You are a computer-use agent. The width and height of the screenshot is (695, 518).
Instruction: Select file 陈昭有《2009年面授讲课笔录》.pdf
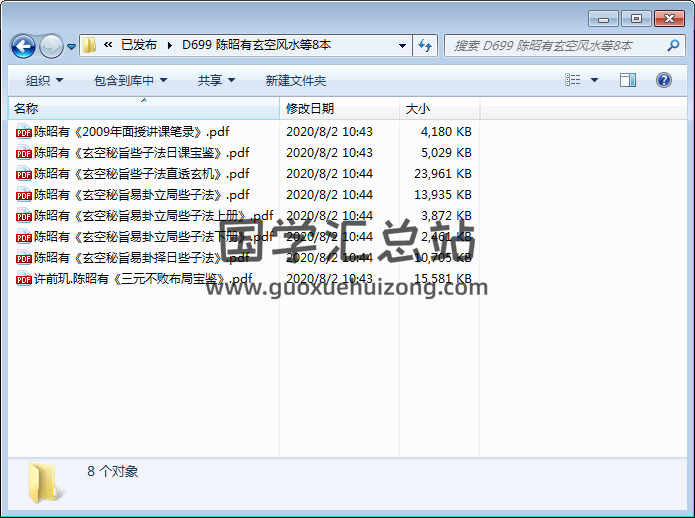tap(132, 132)
